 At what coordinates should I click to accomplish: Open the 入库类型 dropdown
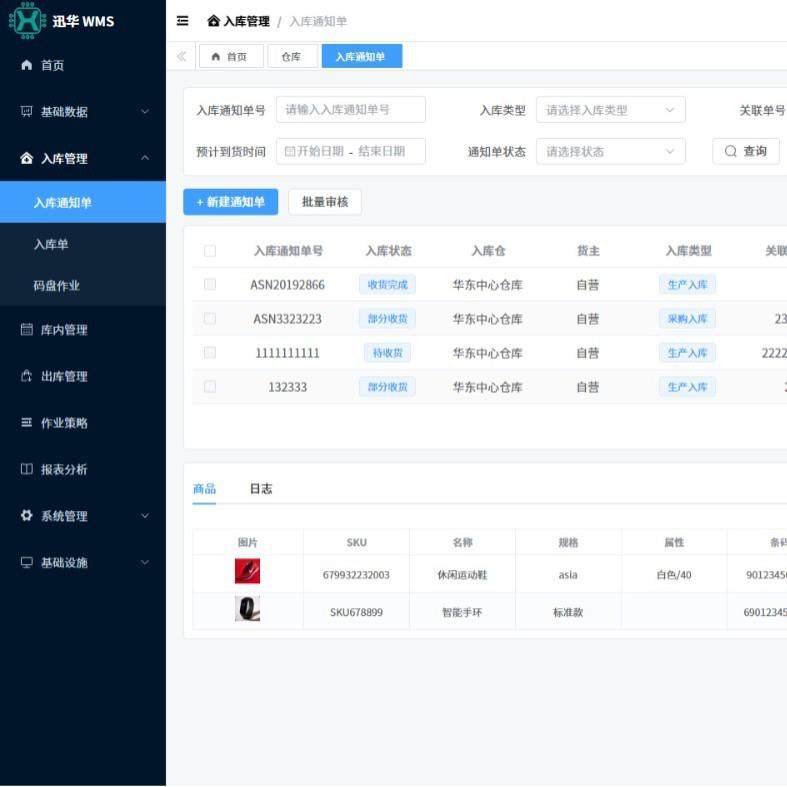coord(610,110)
